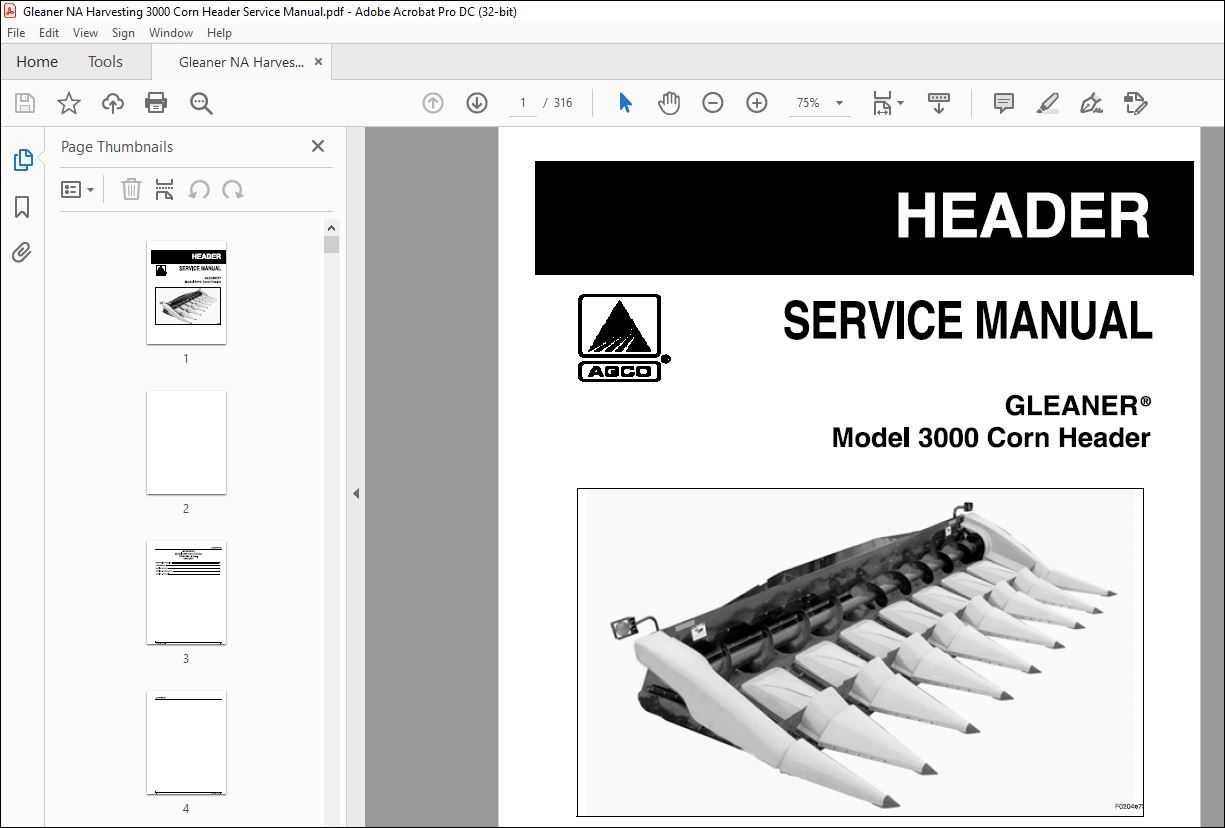
Task: Select page 3 thumbnail
Action: (186, 593)
